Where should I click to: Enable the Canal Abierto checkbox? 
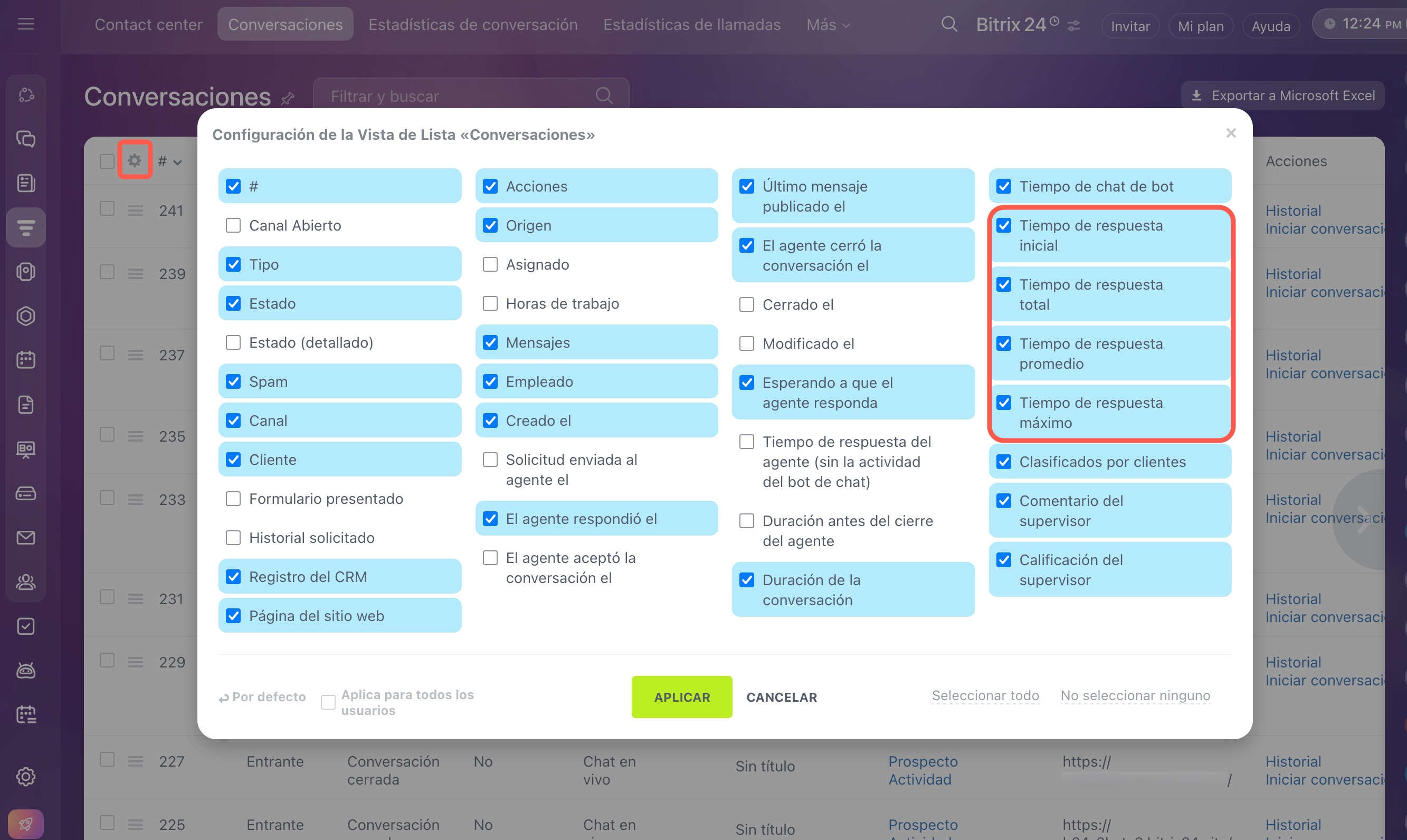(x=233, y=225)
